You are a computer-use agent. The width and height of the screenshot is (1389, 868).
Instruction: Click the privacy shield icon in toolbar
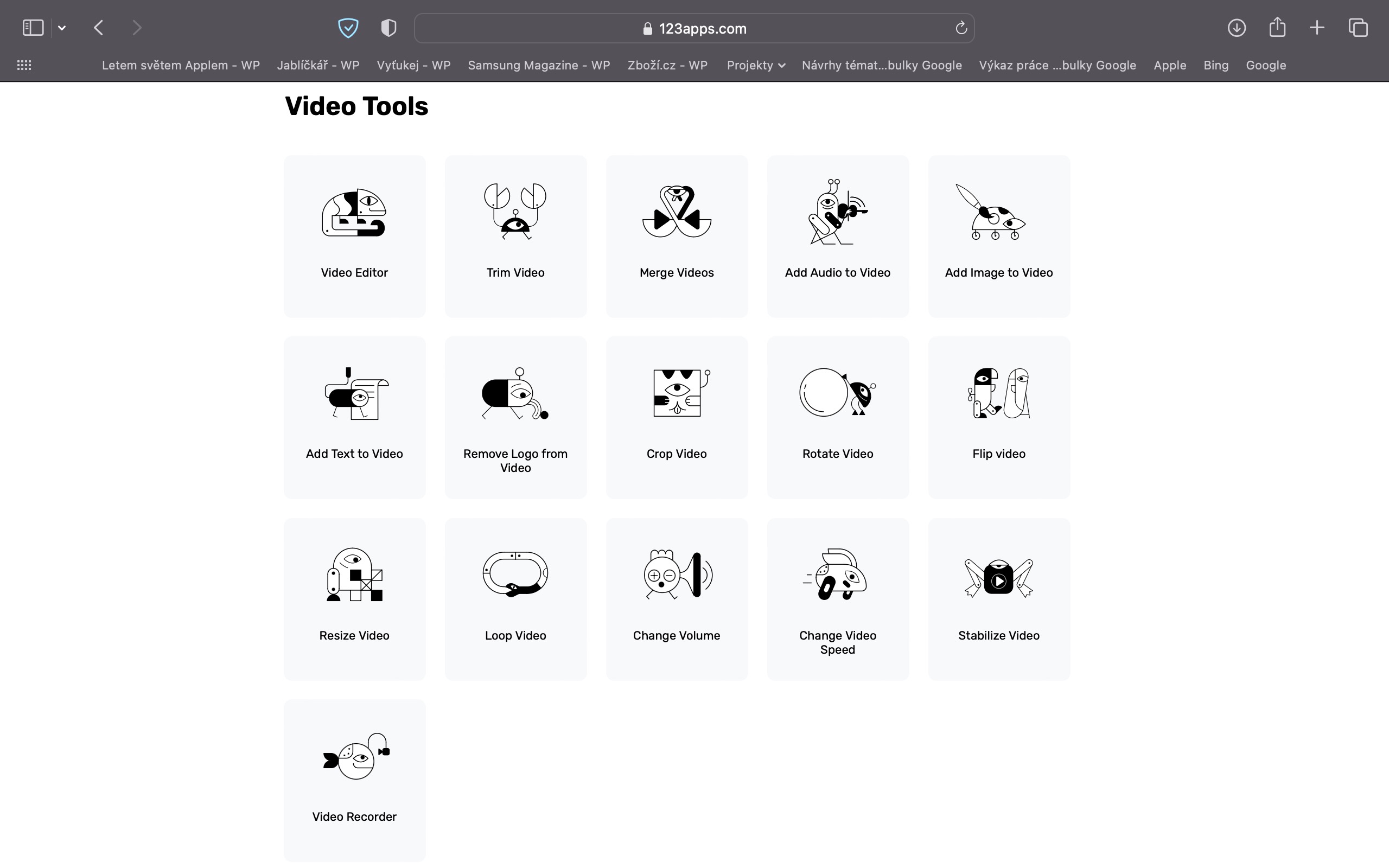click(388, 28)
